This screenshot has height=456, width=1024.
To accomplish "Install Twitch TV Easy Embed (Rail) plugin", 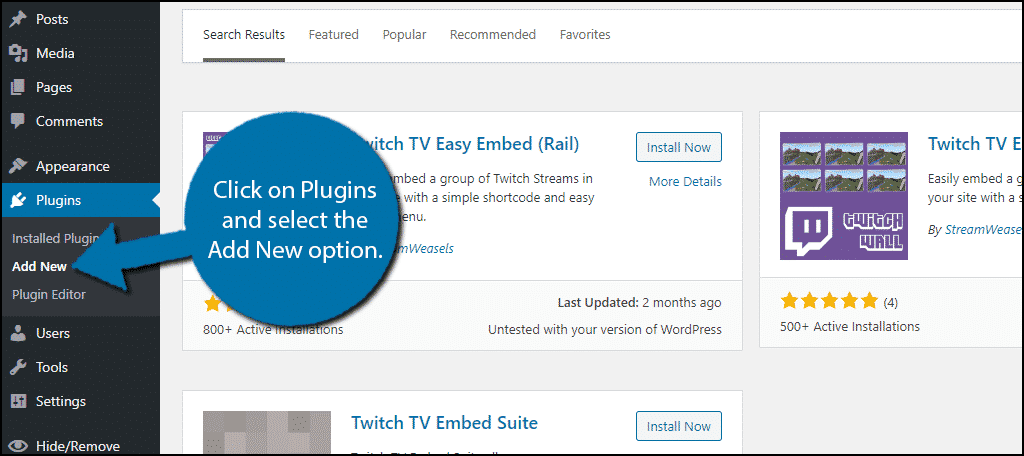I will coord(679,148).
